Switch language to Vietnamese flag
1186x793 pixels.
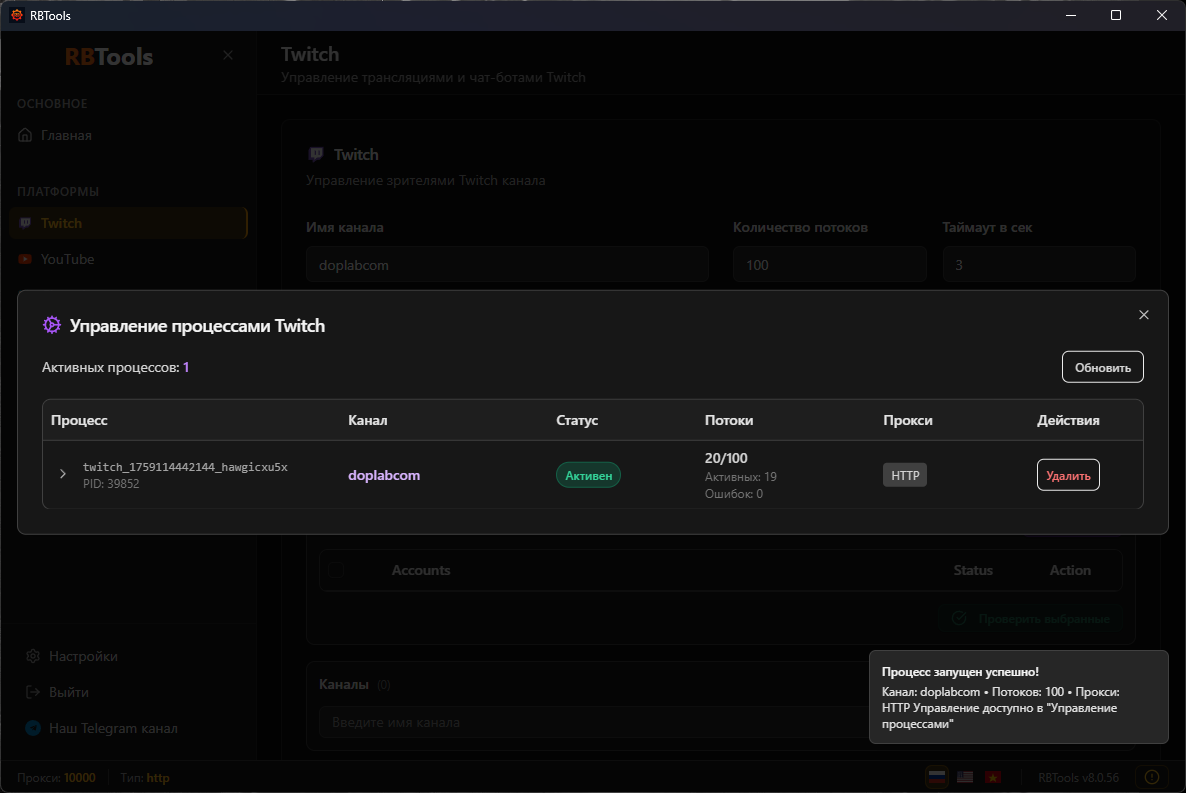click(993, 777)
